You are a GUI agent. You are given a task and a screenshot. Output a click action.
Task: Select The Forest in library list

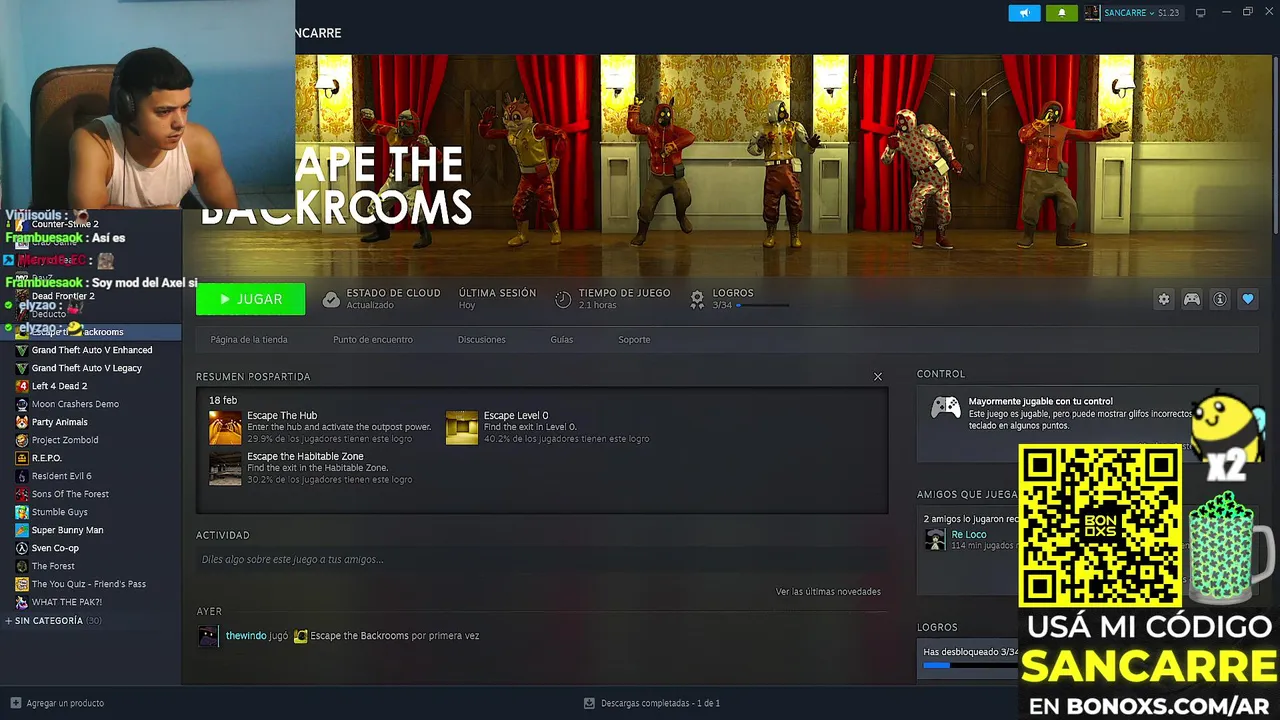(x=53, y=566)
